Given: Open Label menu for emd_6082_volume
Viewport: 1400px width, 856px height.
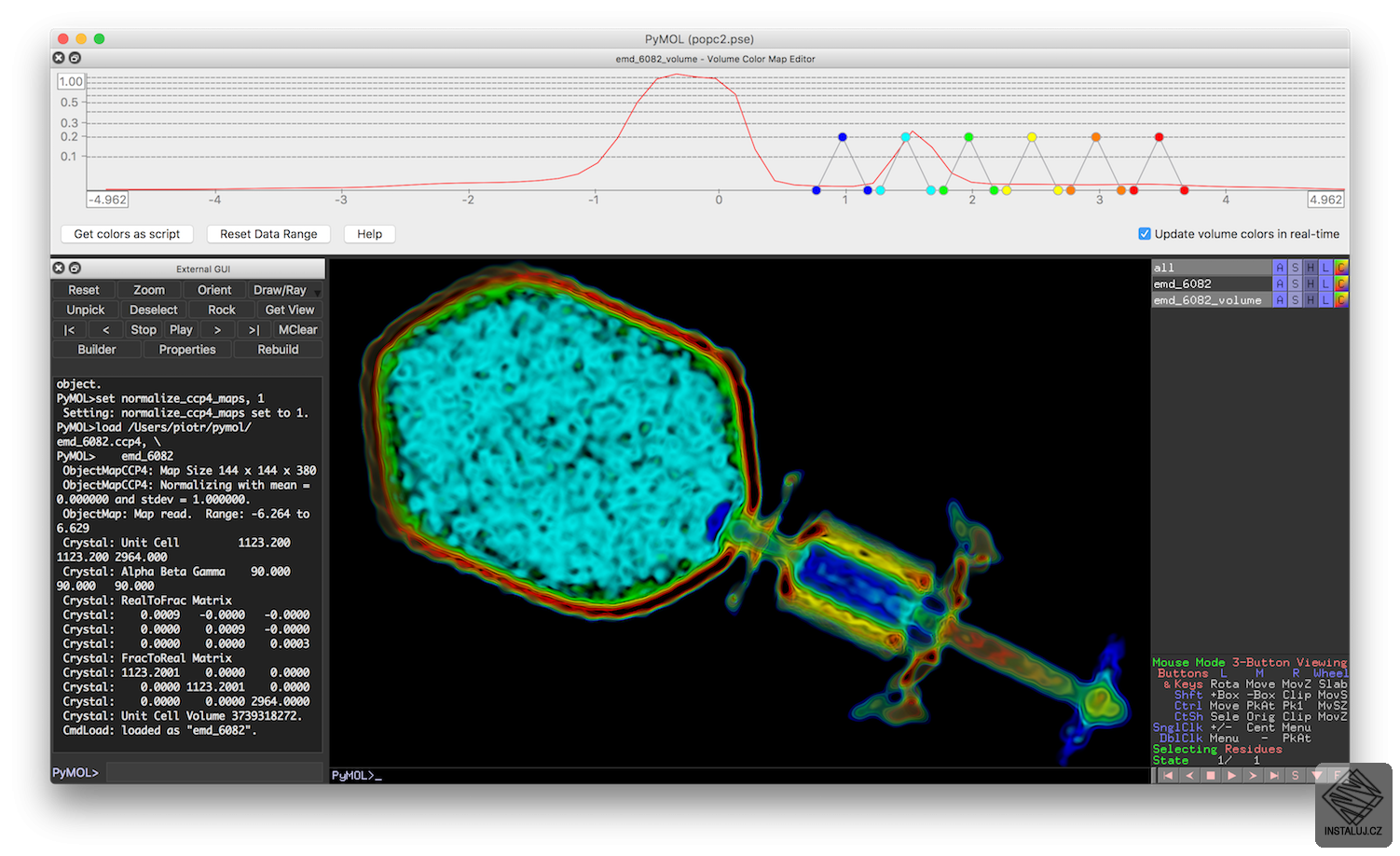Looking at the screenshot, I should (x=1325, y=299).
